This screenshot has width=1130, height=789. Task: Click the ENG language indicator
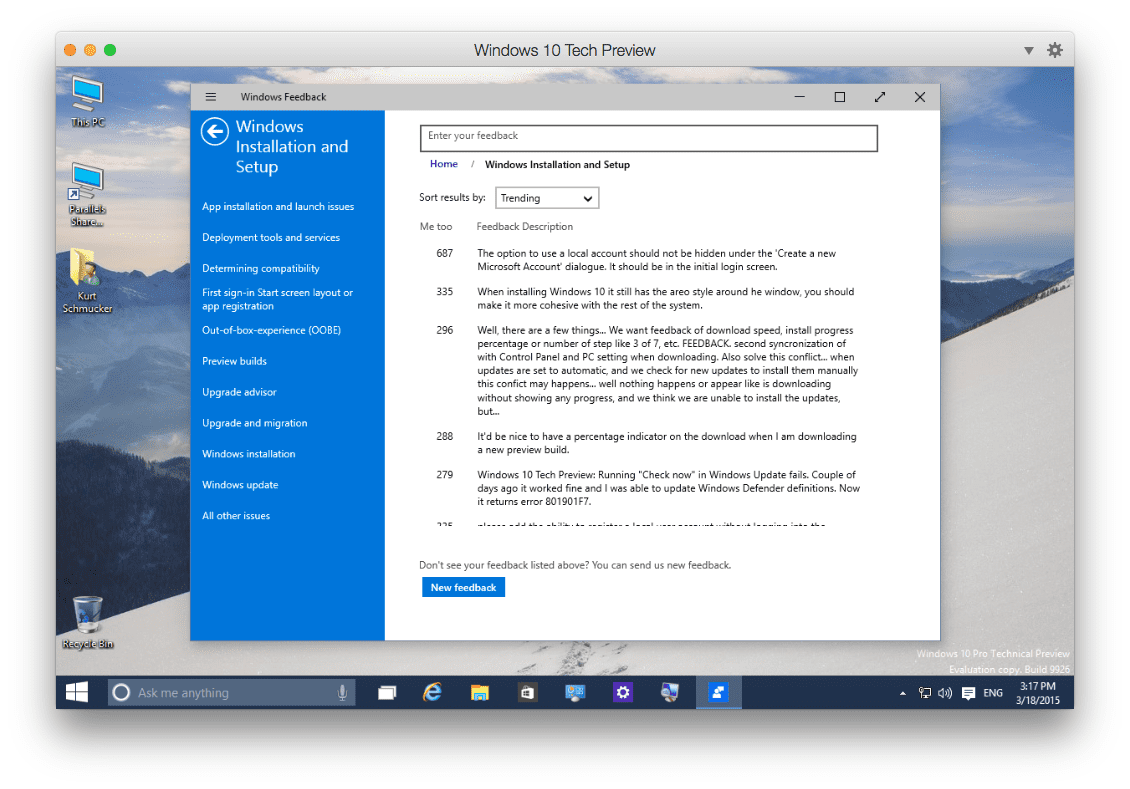[993, 693]
